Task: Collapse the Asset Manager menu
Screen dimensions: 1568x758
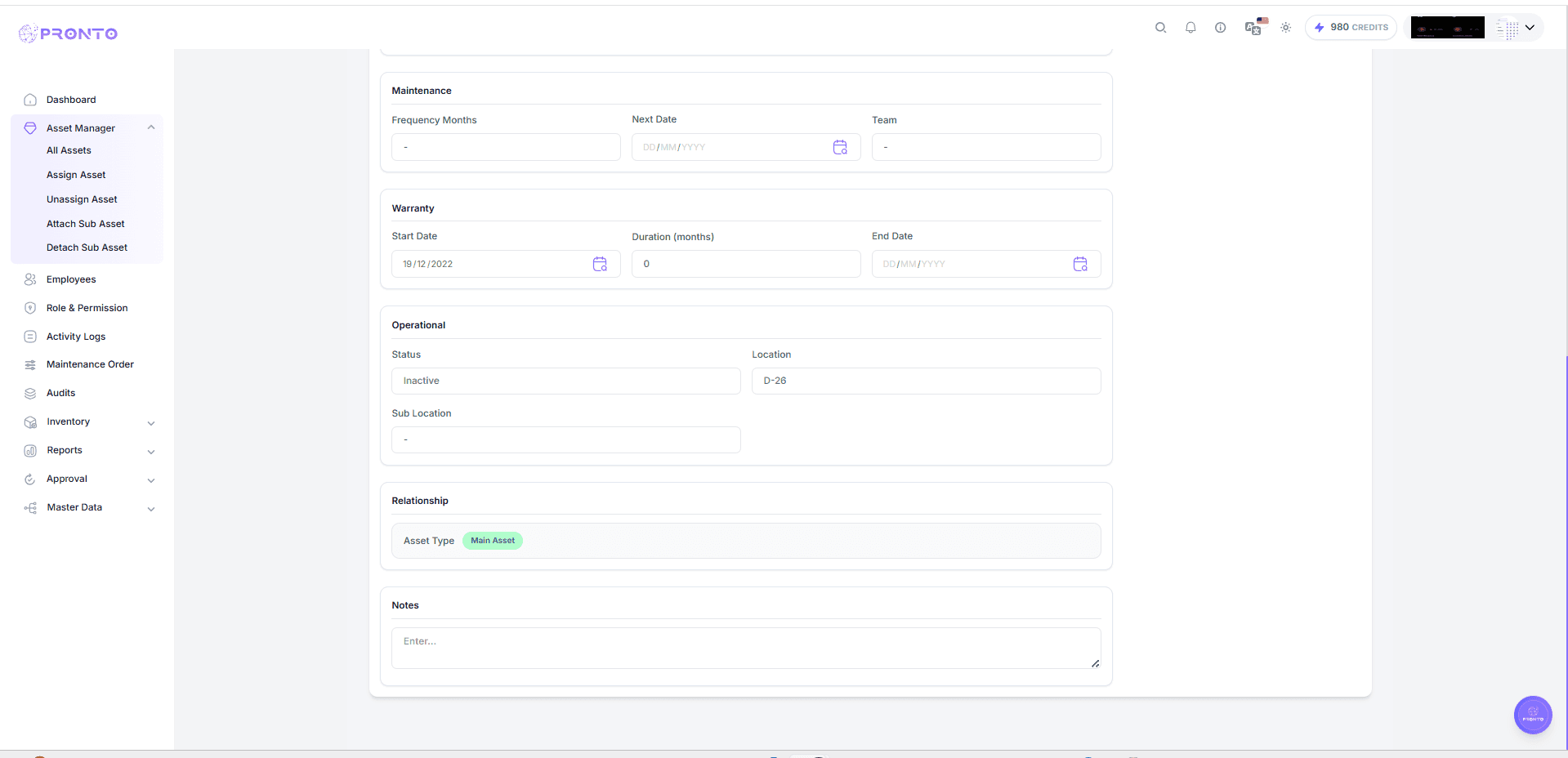Action: pyautogui.click(x=150, y=127)
